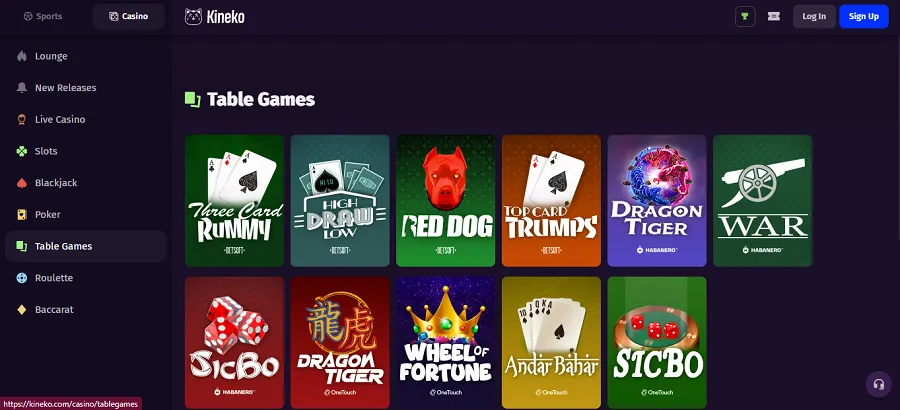Click the Sign Up button
Image resolution: width=900 pixels, height=410 pixels.
(x=864, y=16)
